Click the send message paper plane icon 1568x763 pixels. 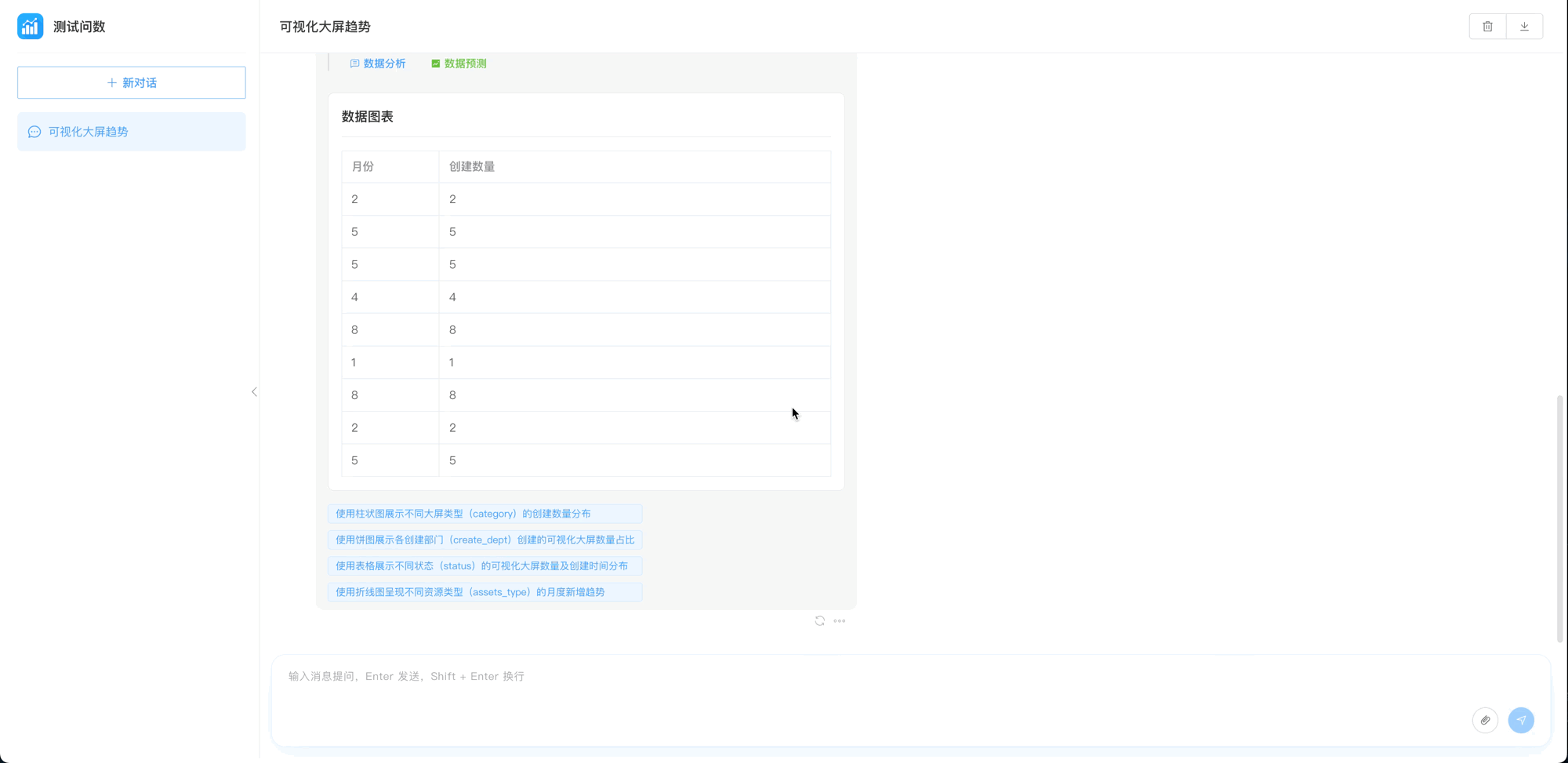[x=1521, y=720]
